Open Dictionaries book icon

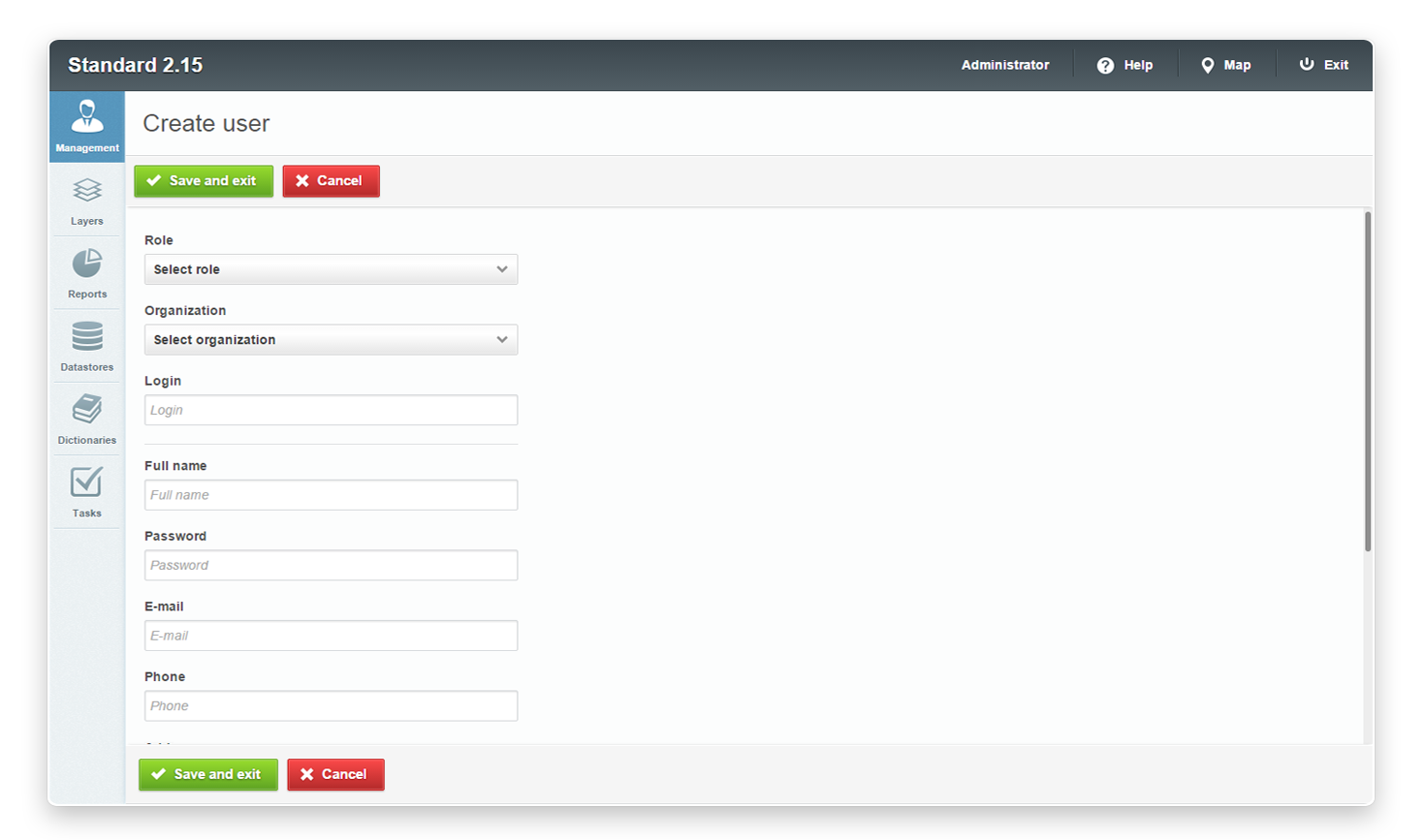tap(87, 409)
